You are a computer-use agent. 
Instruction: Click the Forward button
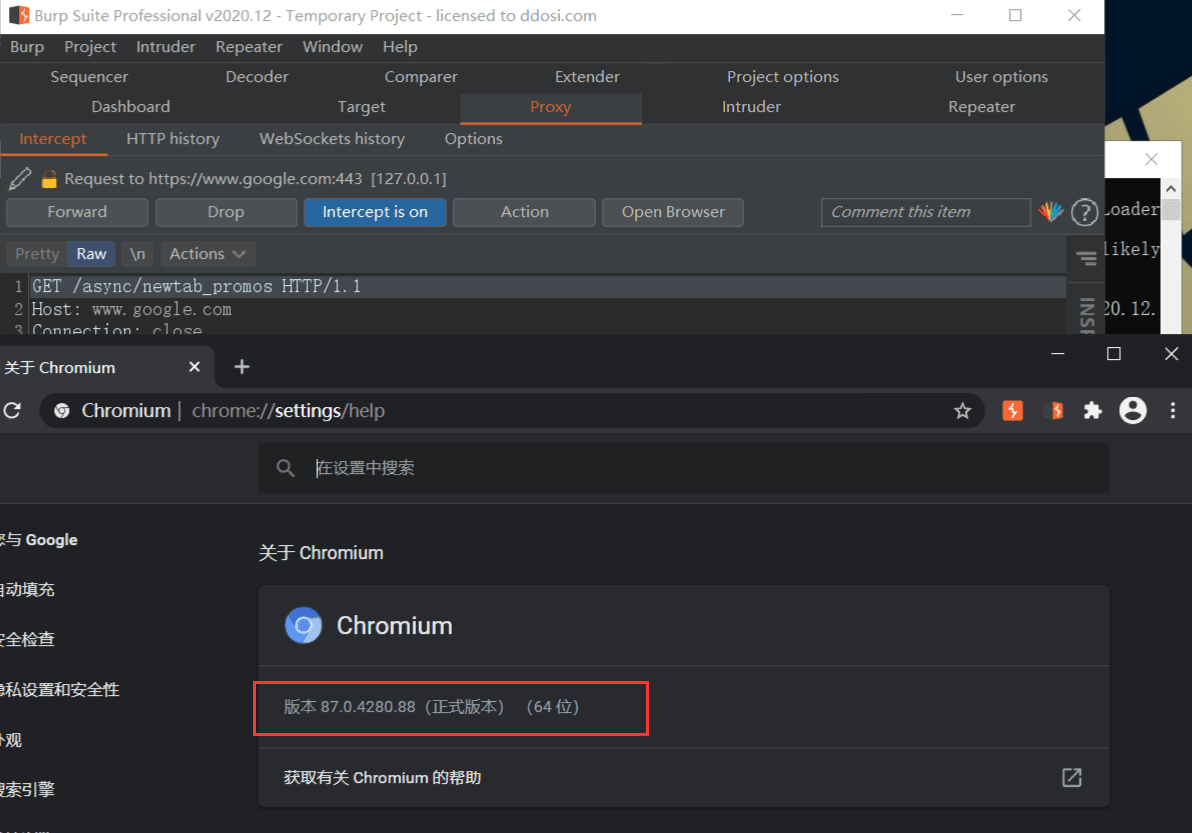tap(77, 212)
